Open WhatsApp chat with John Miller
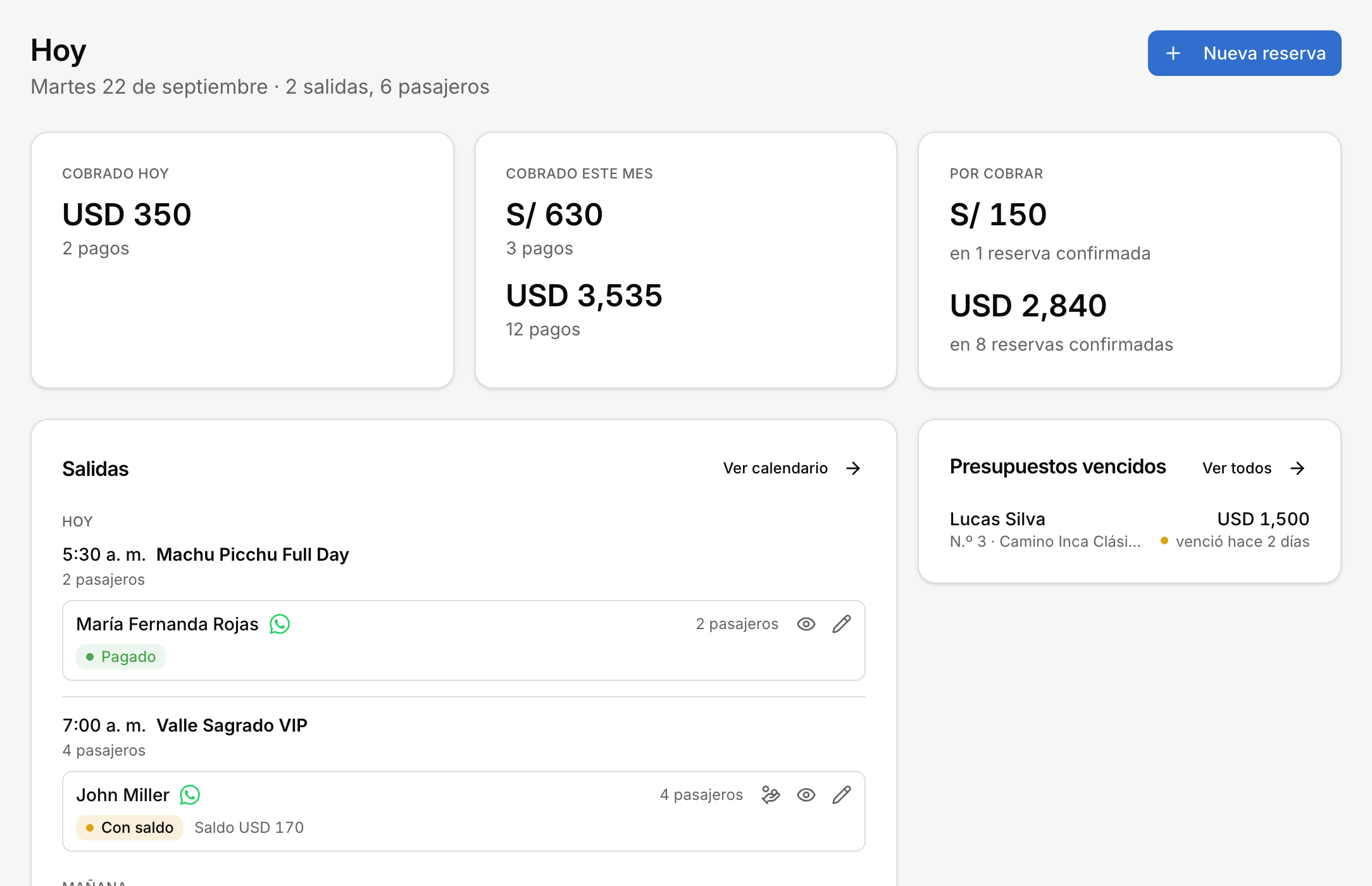Image resolution: width=1372 pixels, height=886 pixels. [190, 795]
